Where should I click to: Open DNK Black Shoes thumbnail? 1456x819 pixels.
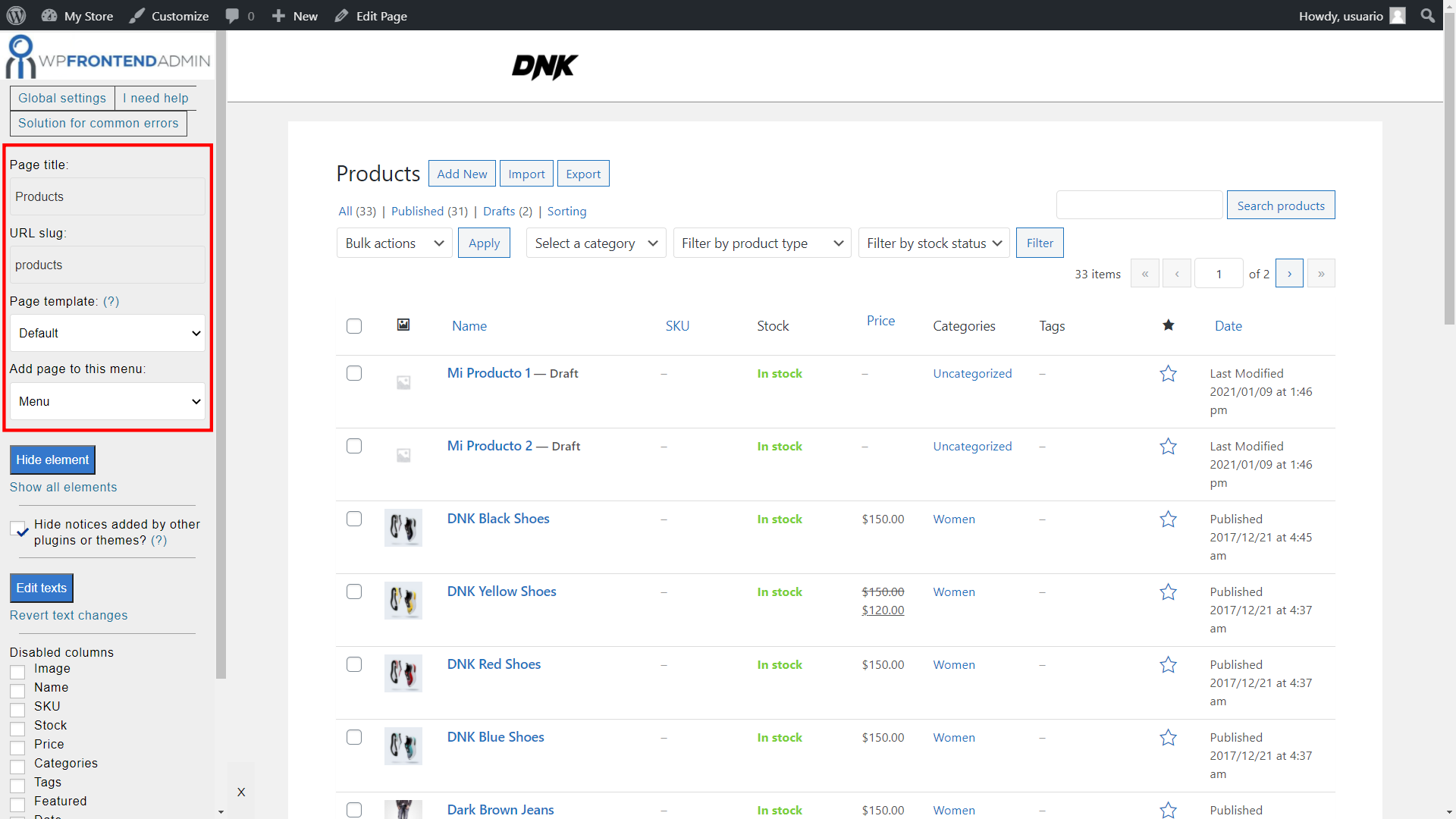pyautogui.click(x=403, y=528)
